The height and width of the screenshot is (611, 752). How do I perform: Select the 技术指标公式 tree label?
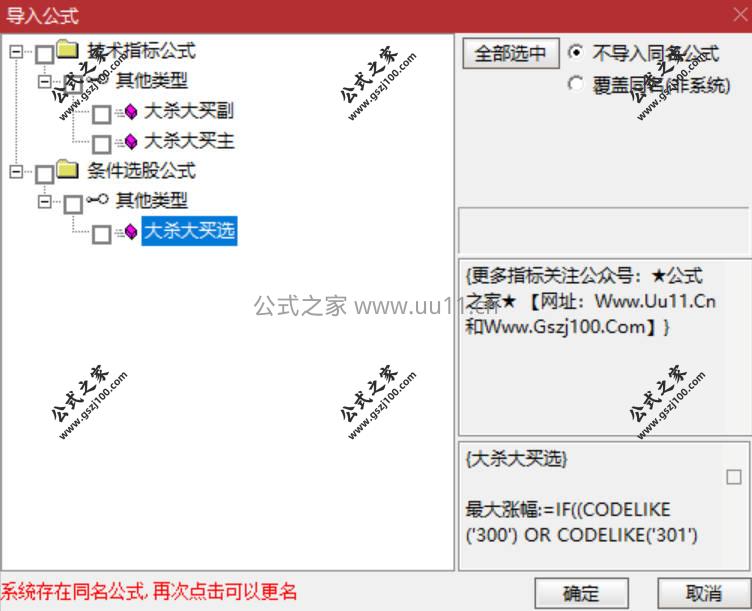[x=141, y=51]
